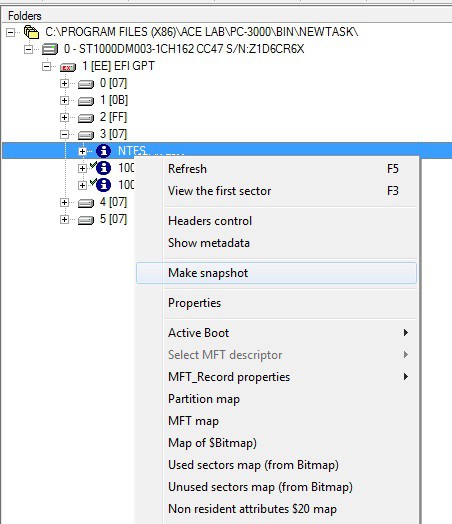The width and height of the screenshot is (452, 524).
Task: Collapse the 1 [EE] EFI GPT node
Action: pos(46,66)
